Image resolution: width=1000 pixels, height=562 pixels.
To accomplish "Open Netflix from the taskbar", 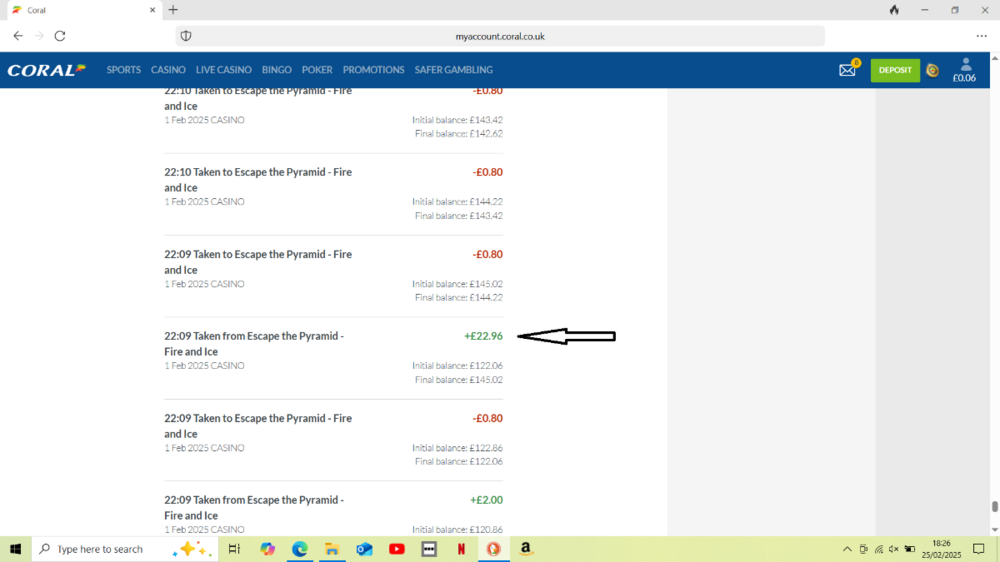I will point(461,549).
